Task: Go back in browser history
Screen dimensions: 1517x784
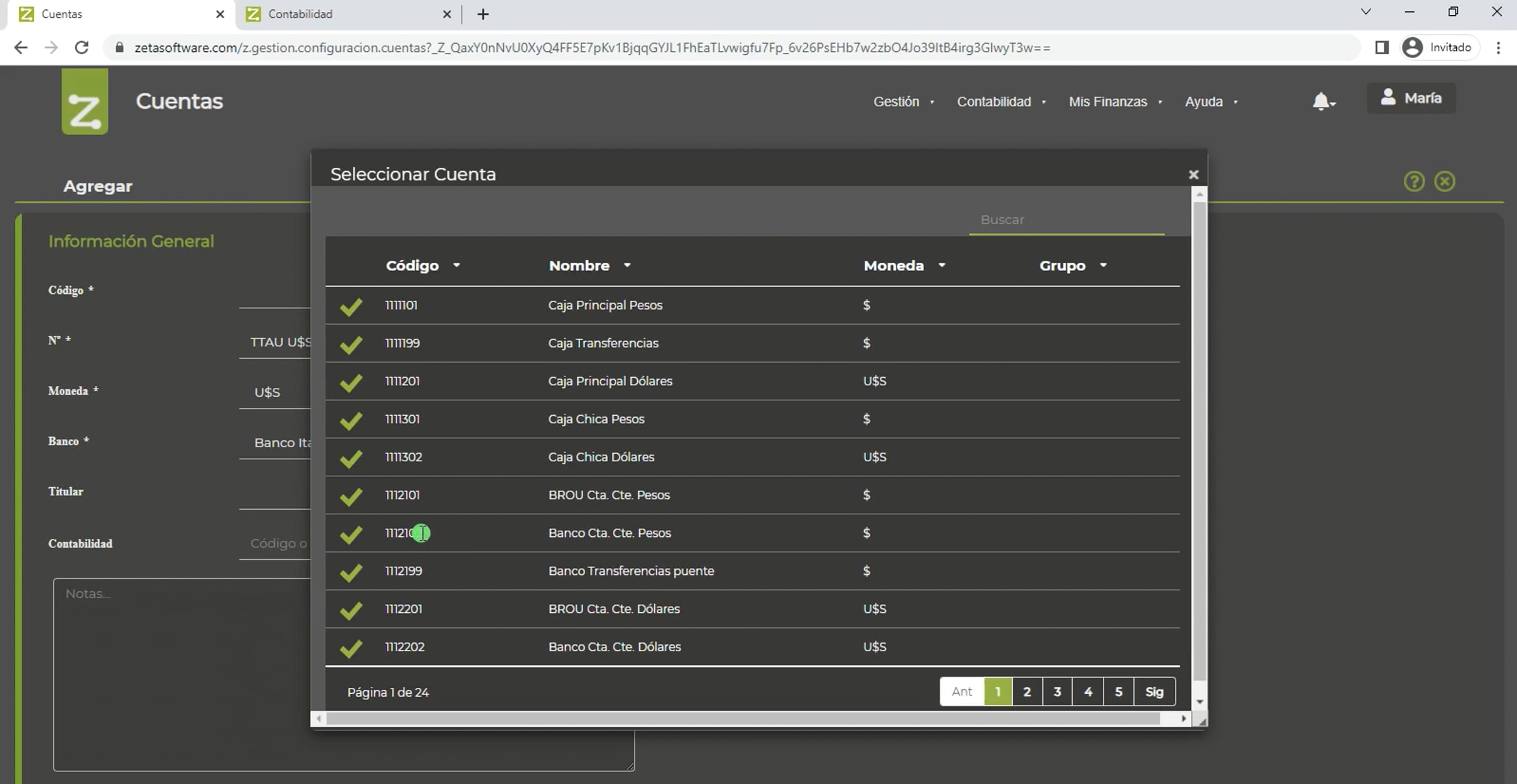Action: (x=21, y=47)
